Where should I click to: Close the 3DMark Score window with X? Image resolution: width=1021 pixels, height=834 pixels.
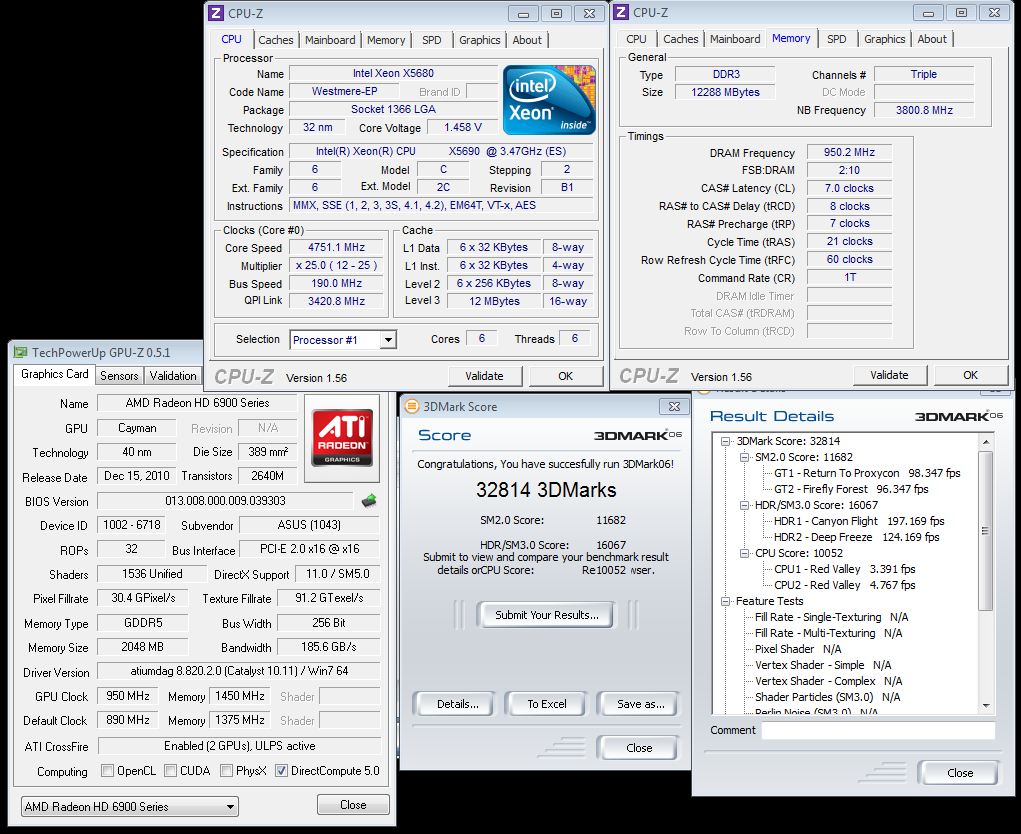(674, 406)
